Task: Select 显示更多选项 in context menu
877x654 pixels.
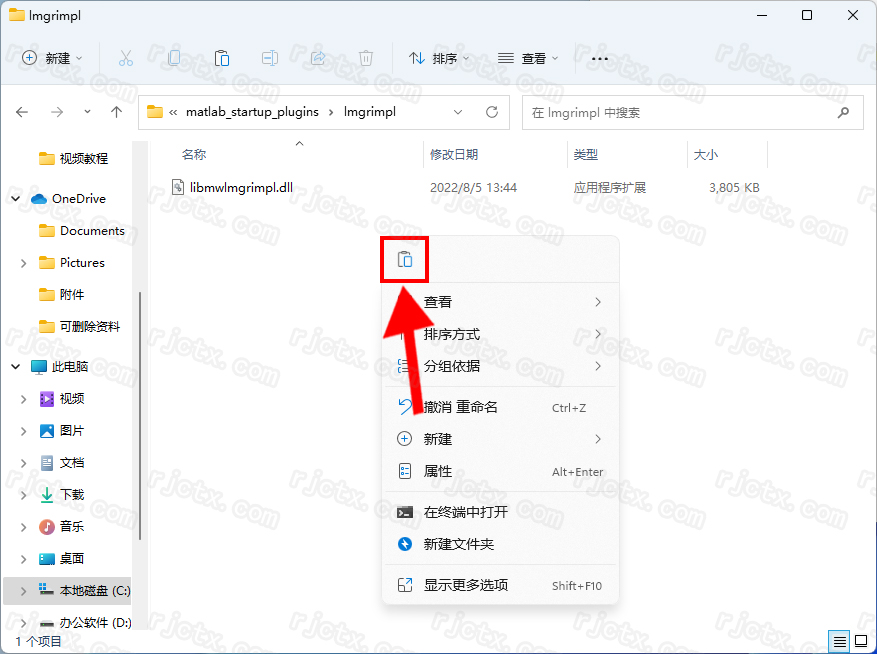Action: [x=465, y=585]
